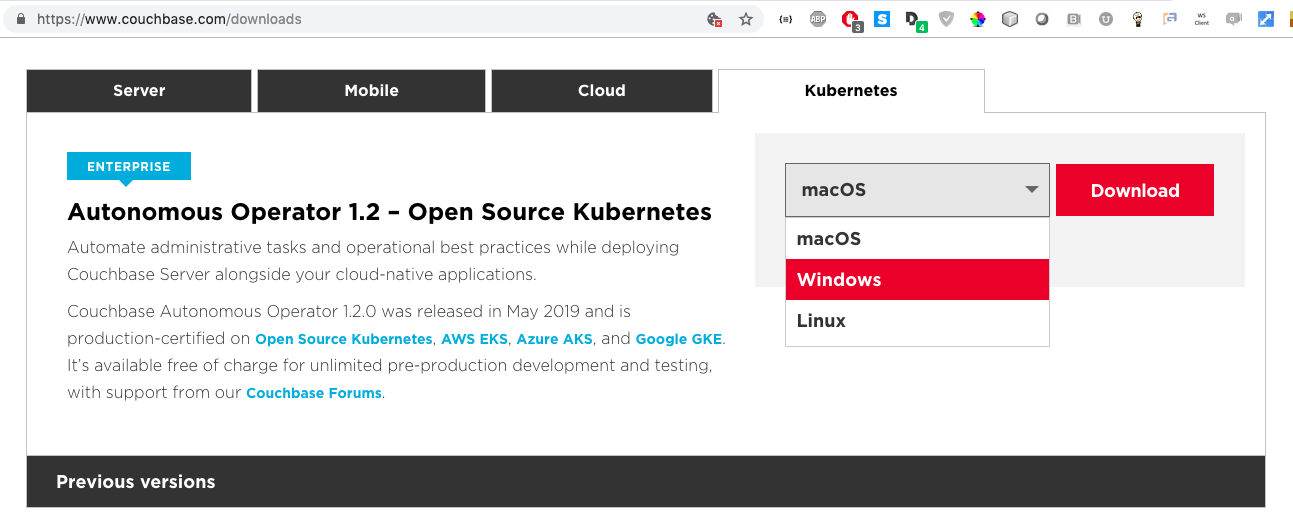
Task: Click the lock icon for site security info
Action: click(x=21, y=19)
